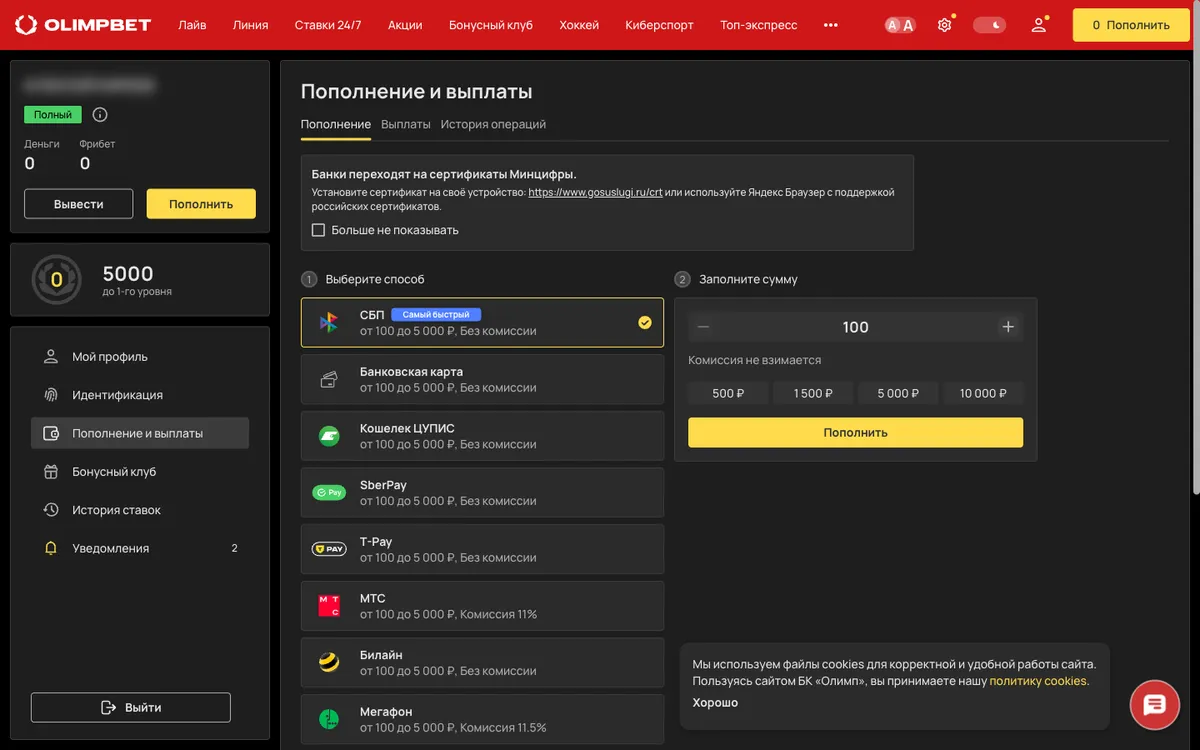This screenshot has height=750, width=1200.
Task: Open settings gear icon in header
Action: [x=945, y=25]
